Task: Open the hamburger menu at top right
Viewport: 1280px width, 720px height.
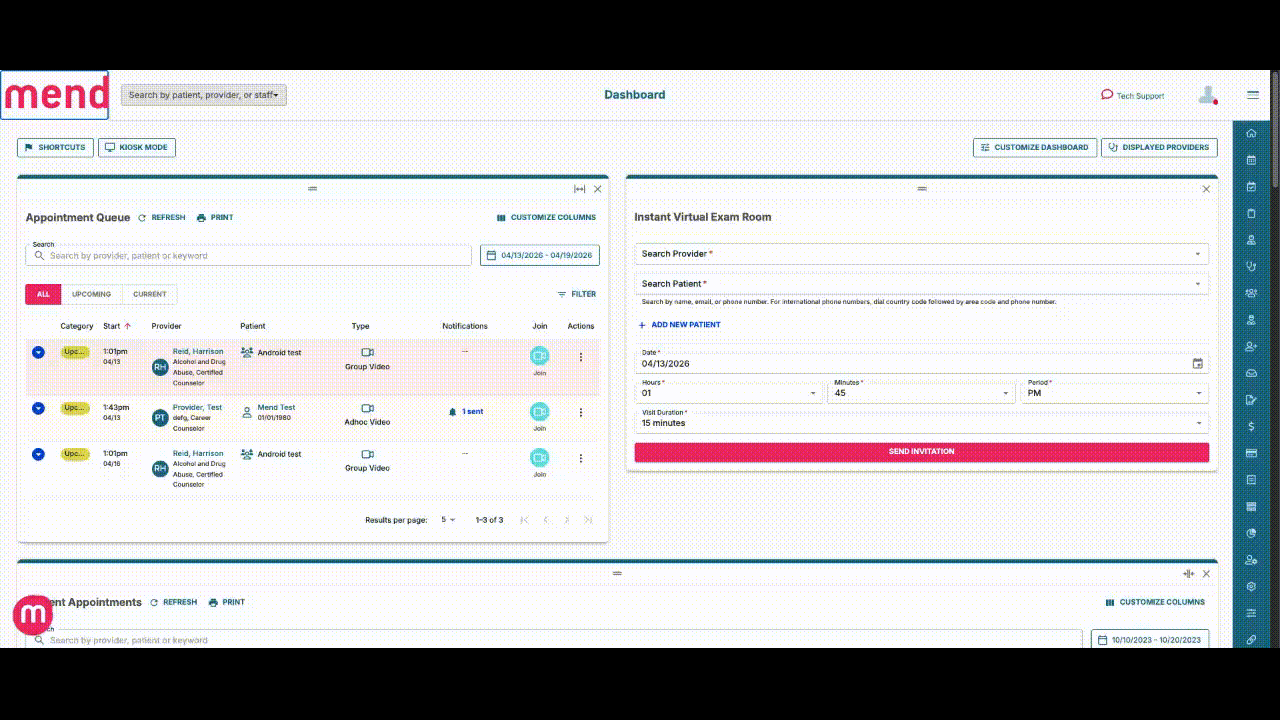Action: (x=1253, y=95)
